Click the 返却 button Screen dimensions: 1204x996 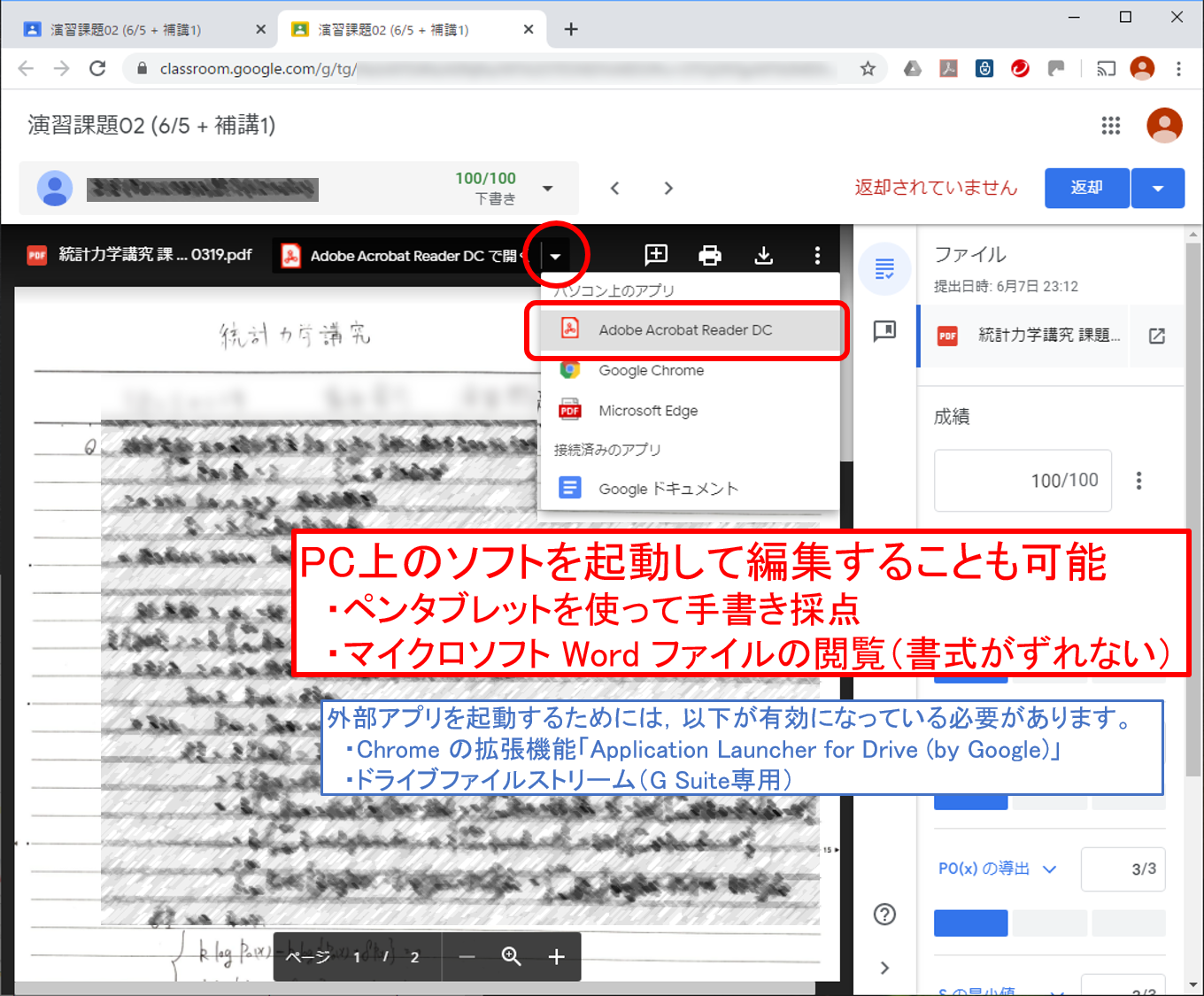1086,188
